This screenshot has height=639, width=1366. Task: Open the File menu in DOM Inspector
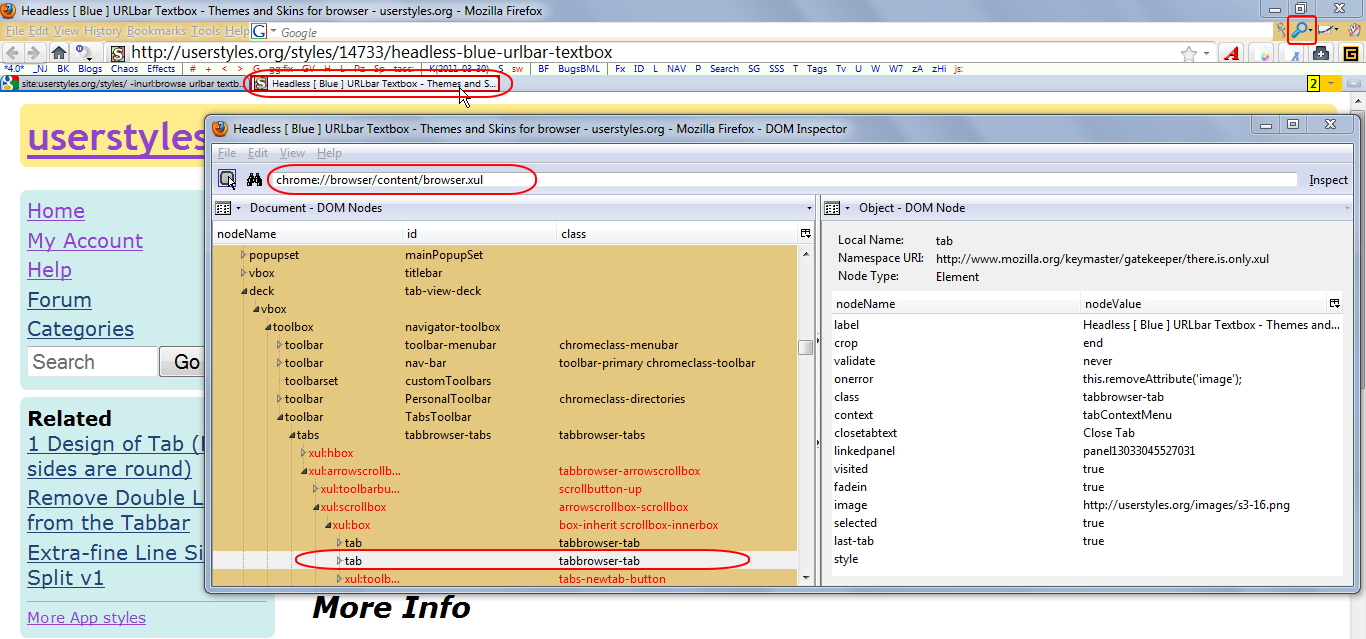point(227,153)
